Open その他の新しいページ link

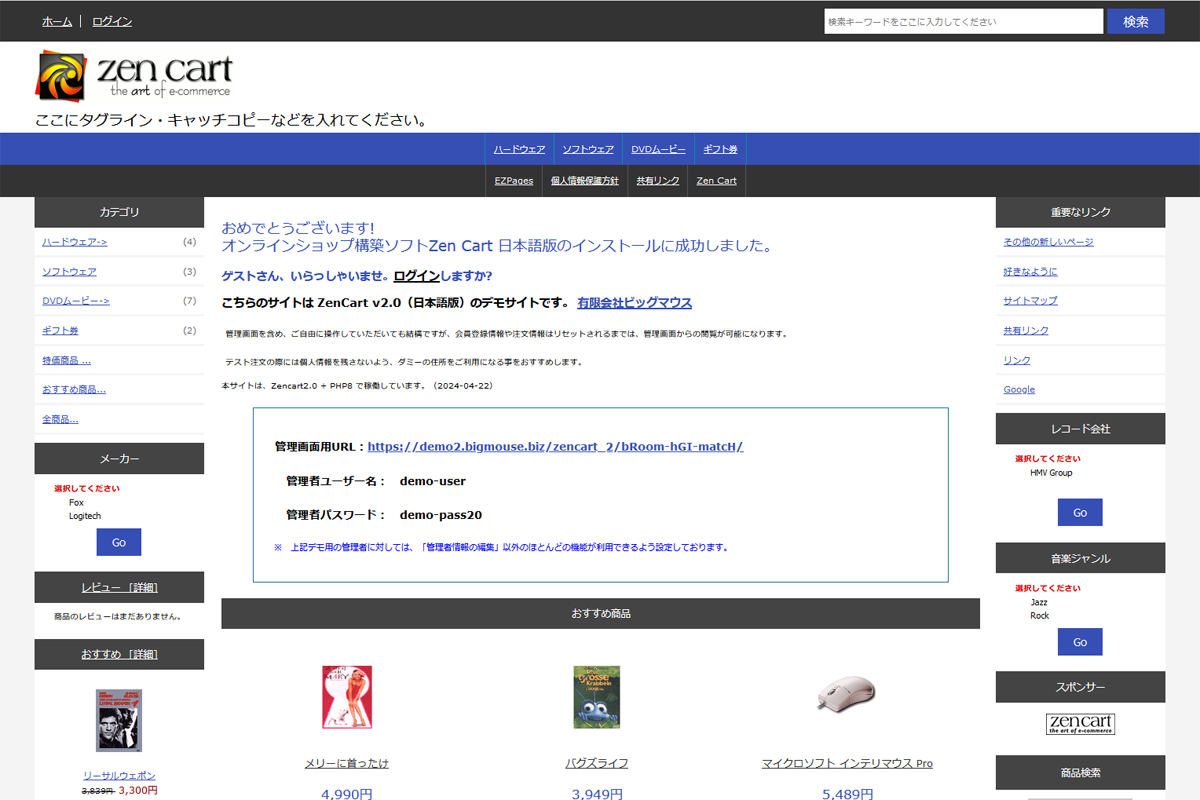point(1048,242)
